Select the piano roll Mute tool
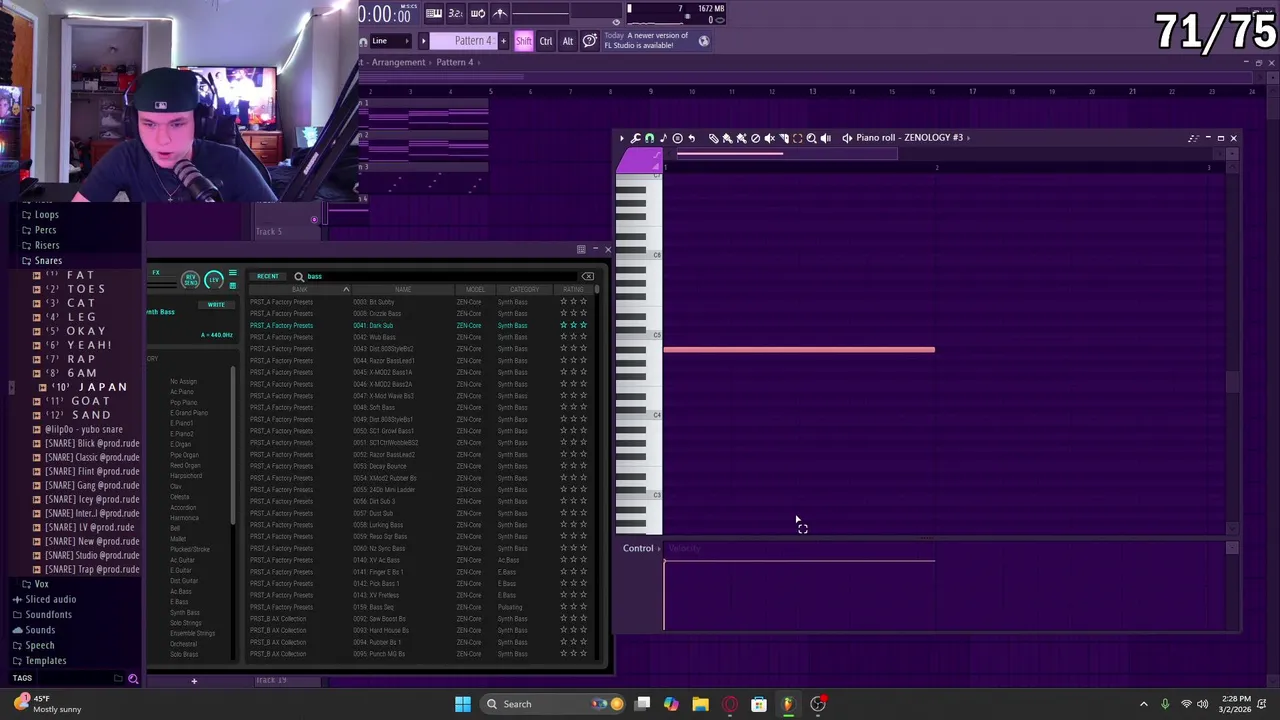 click(769, 138)
